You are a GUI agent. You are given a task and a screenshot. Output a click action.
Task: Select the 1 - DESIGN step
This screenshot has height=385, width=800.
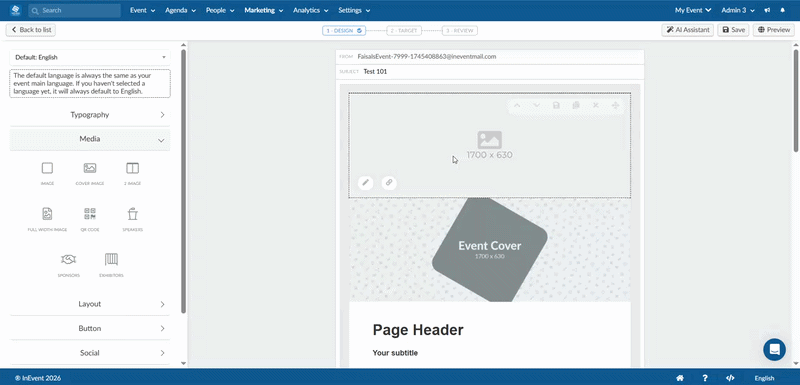344,31
